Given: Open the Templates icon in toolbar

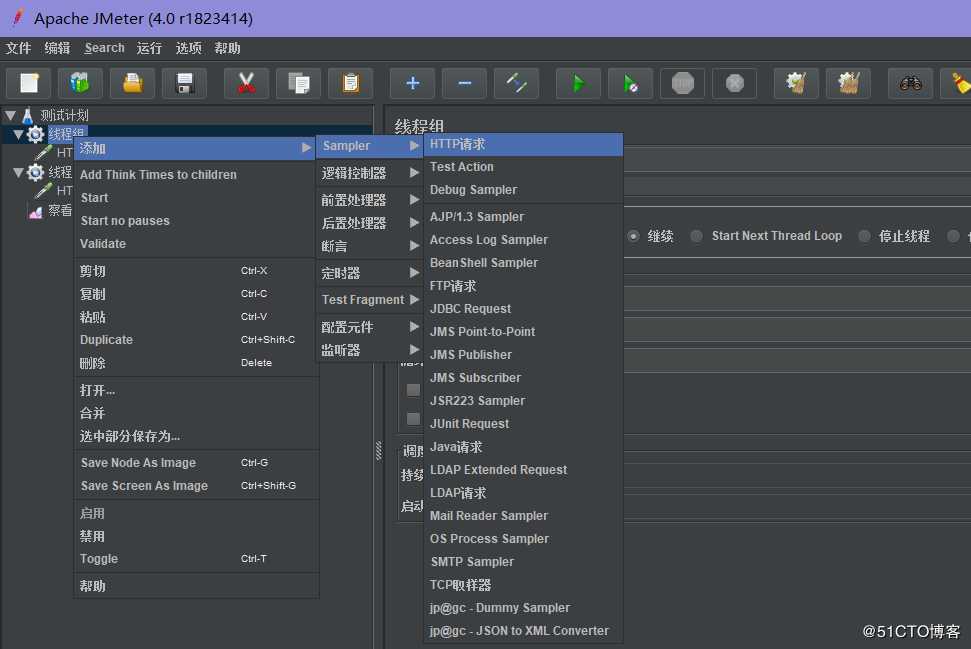Looking at the screenshot, I should pyautogui.click(x=81, y=83).
